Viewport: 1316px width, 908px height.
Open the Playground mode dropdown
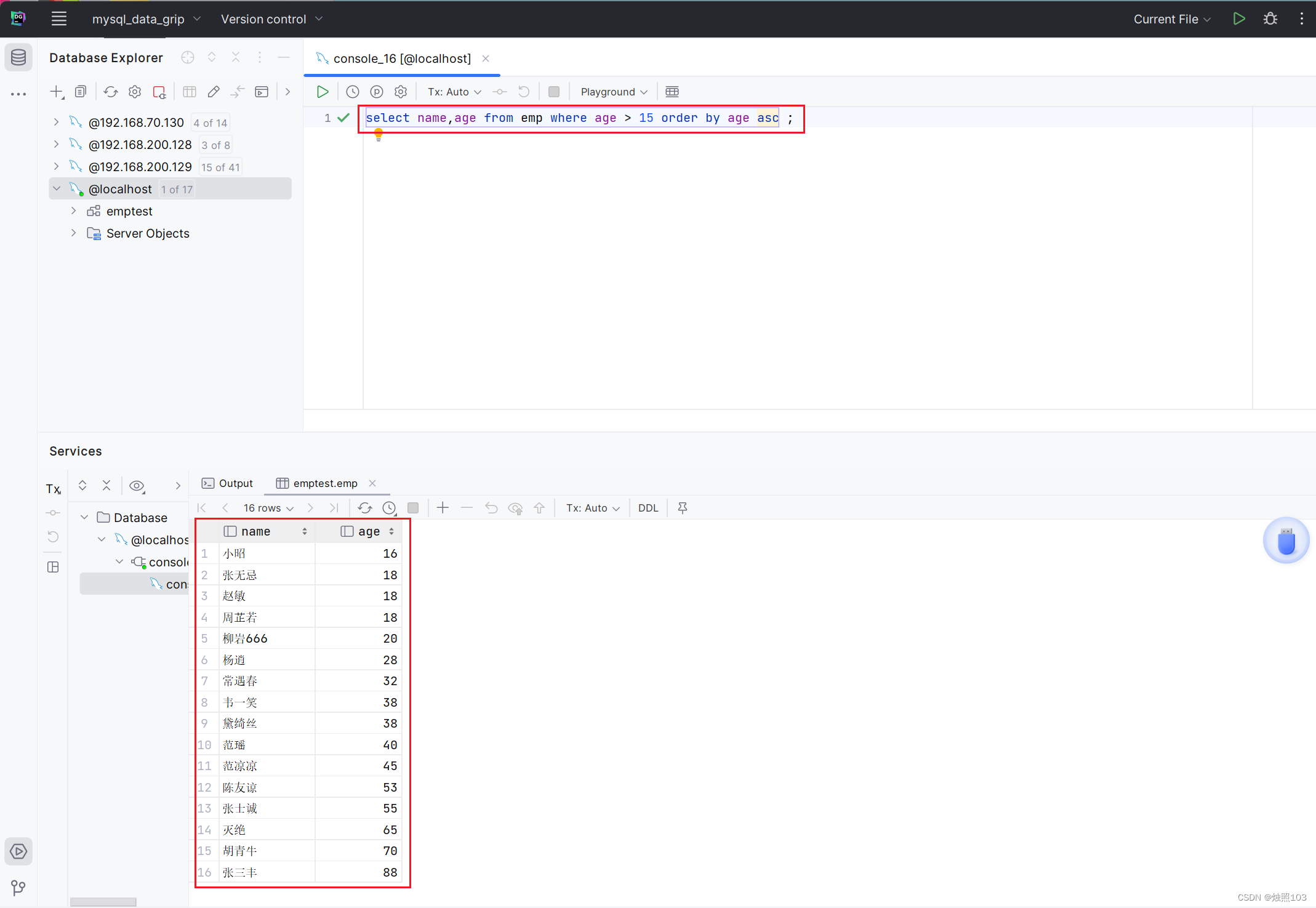(x=614, y=92)
